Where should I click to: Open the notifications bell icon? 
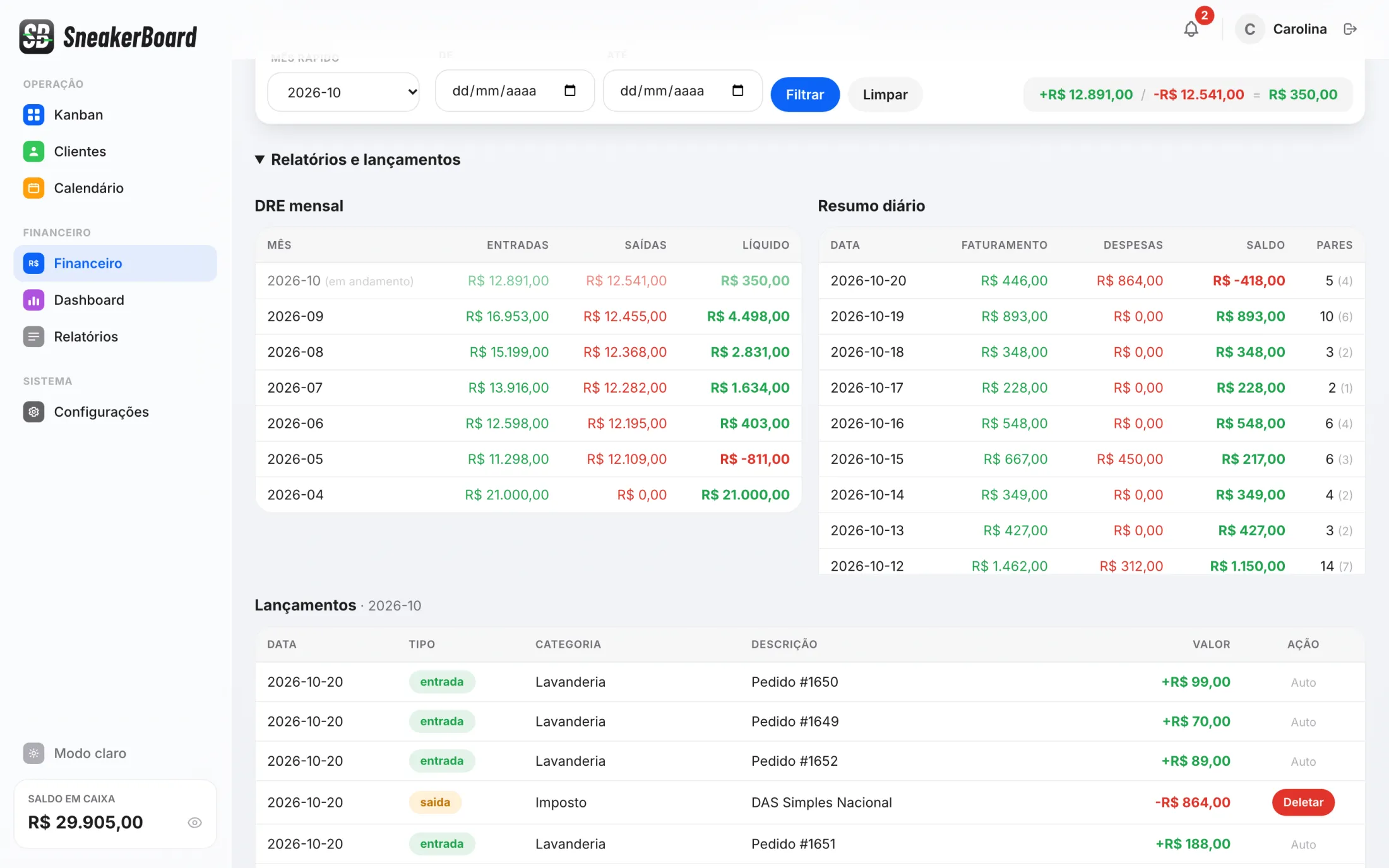pyautogui.click(x=1191, y=29)
